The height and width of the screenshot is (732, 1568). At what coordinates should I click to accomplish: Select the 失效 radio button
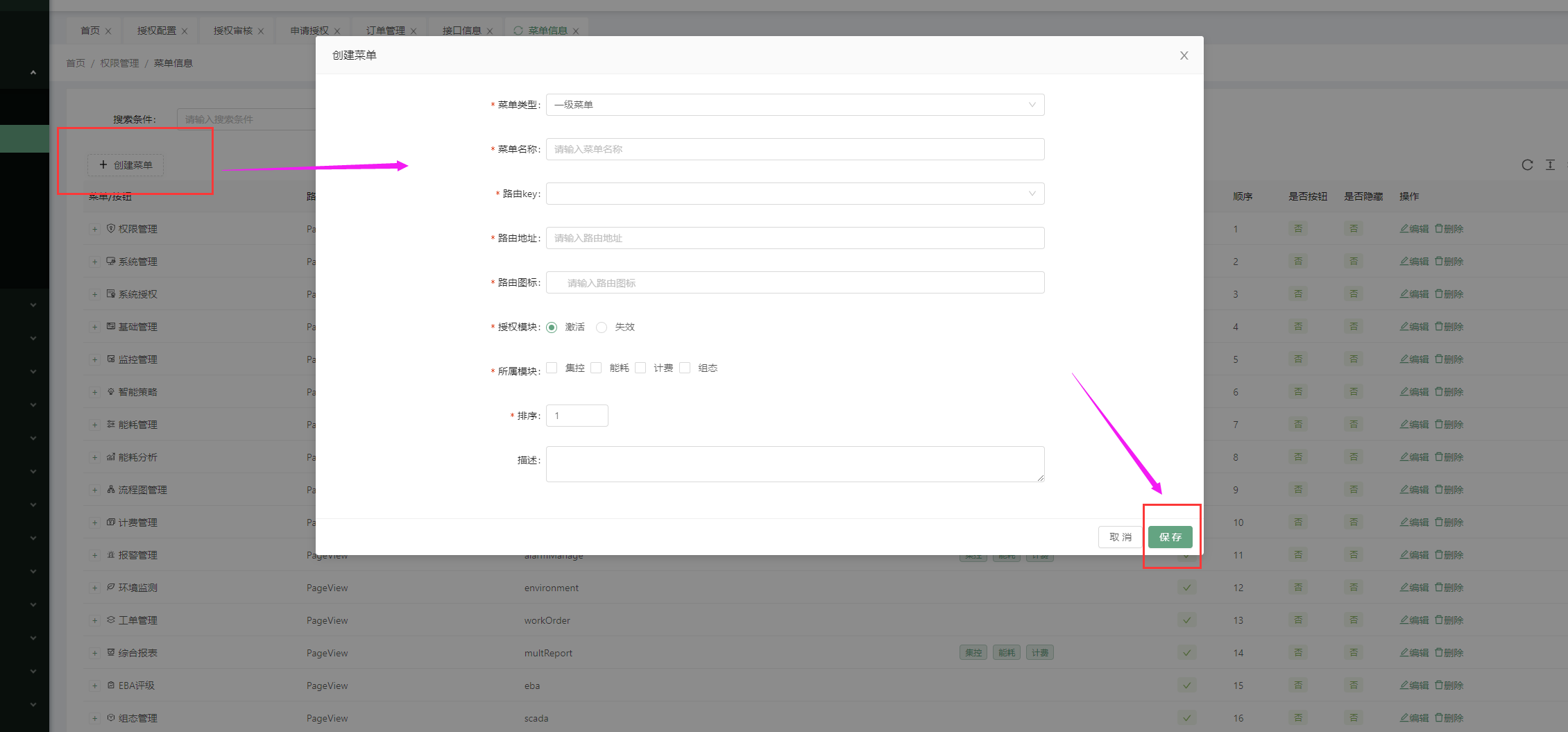(x=602, y=327)
